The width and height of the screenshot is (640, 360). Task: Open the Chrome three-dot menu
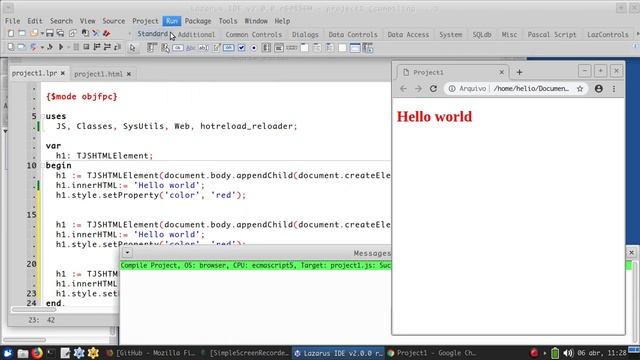click(x=614, y=89)
